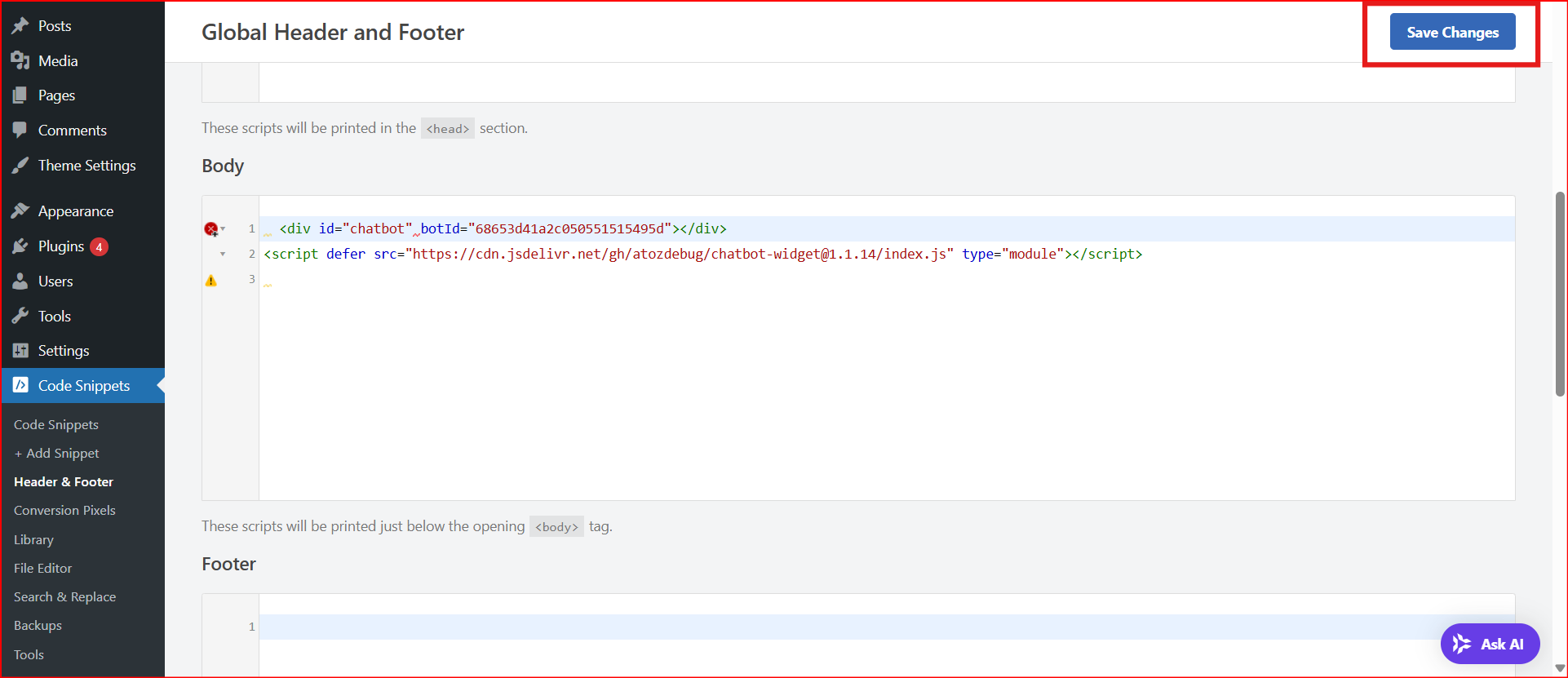This screenshot has width=1568, height=678.
Task: Click the Tools wrench icon
Action: (20, 317)
